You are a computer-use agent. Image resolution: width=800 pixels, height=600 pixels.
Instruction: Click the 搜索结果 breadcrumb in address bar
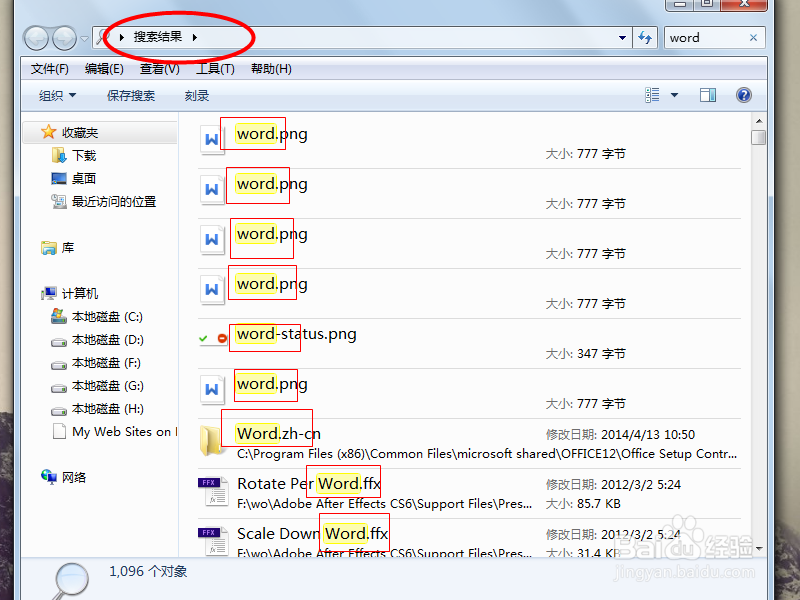tap(158, 37)
